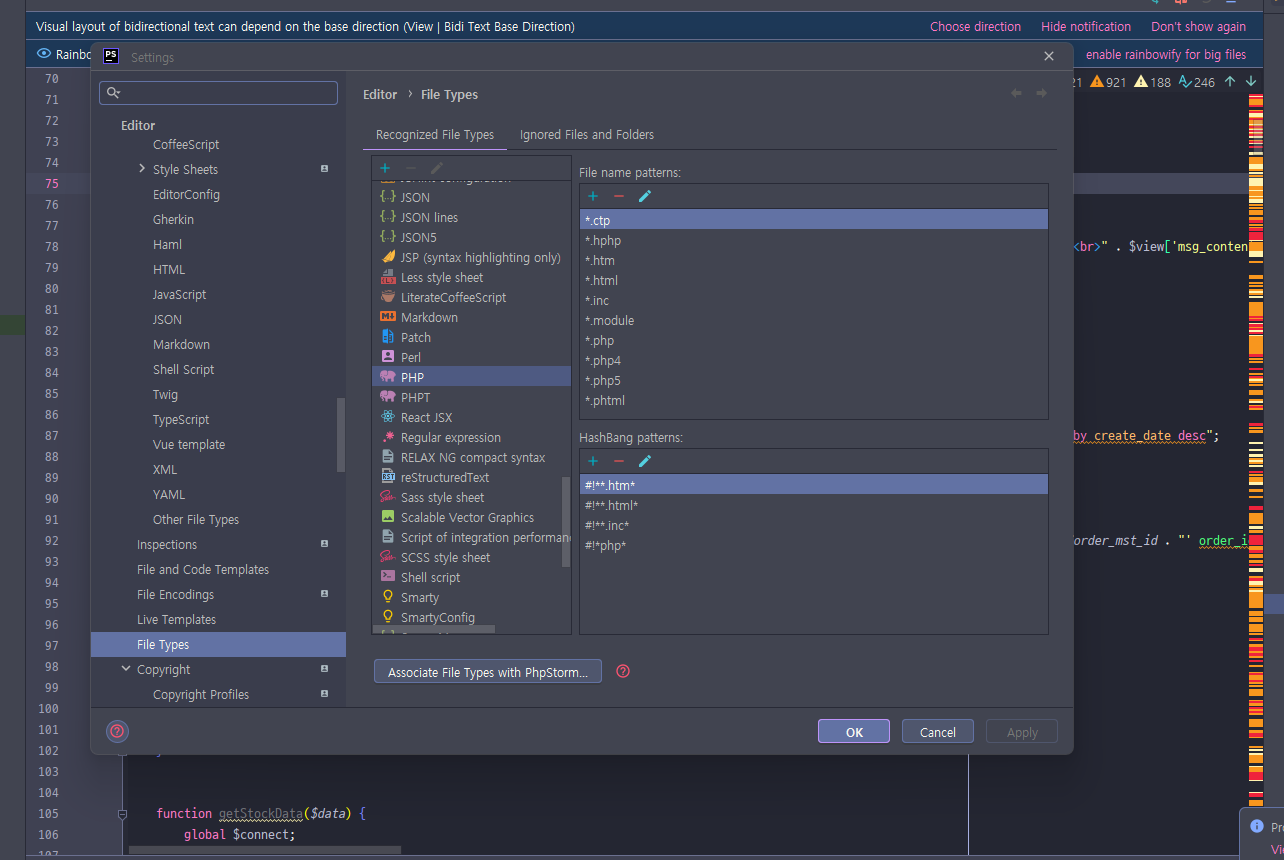Edit the selected file name pattern
The height and width of the screenshot is (860, 1284).
coord(645,196)
